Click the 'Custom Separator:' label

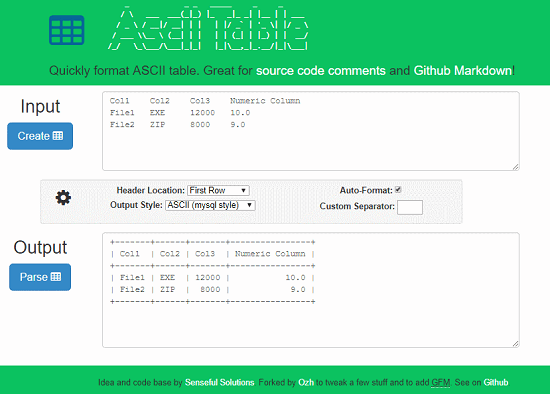click(357, 206)
